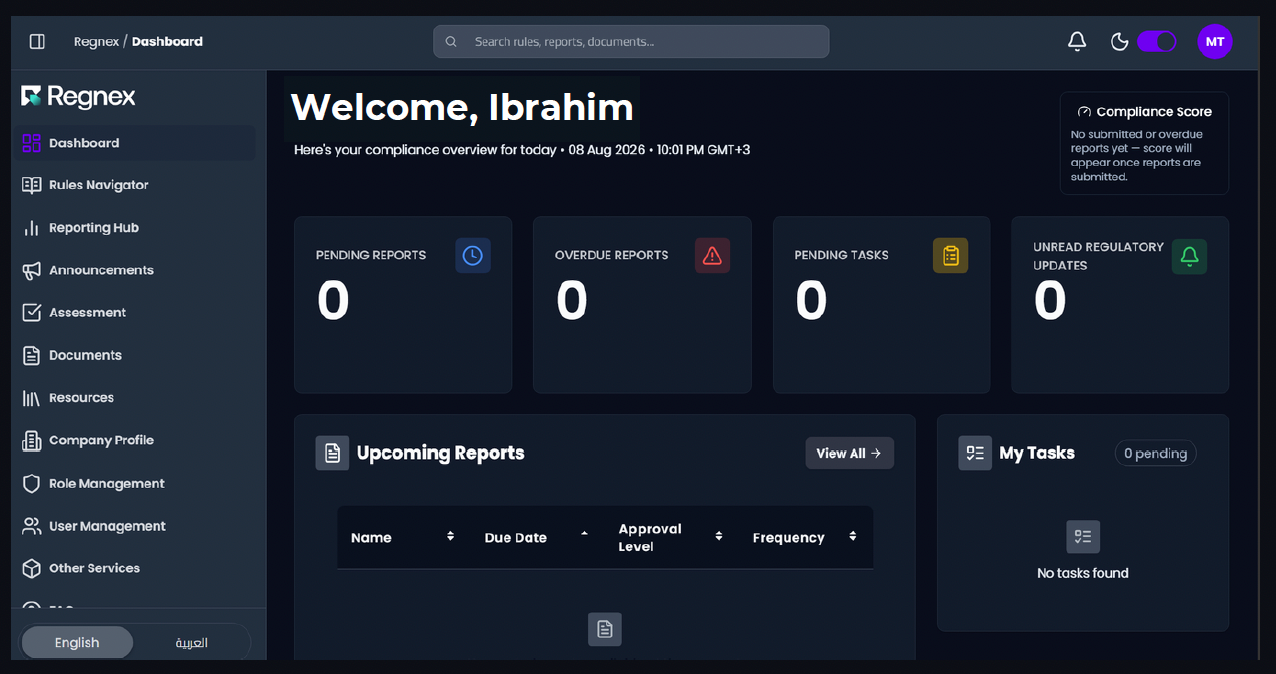Click the Compliance Score panel
The image size is (1276, 674).
tap(1145, 143)
